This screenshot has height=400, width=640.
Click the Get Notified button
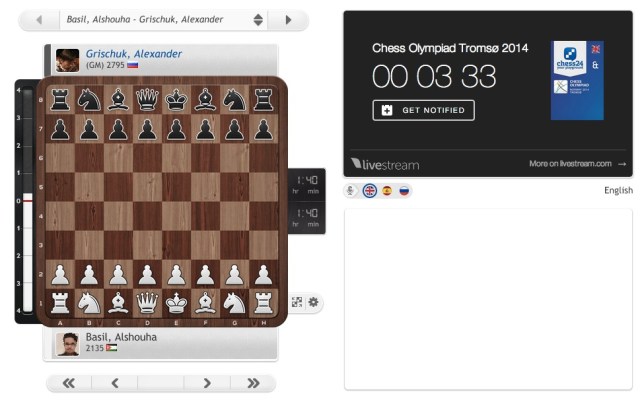point(423,111)
